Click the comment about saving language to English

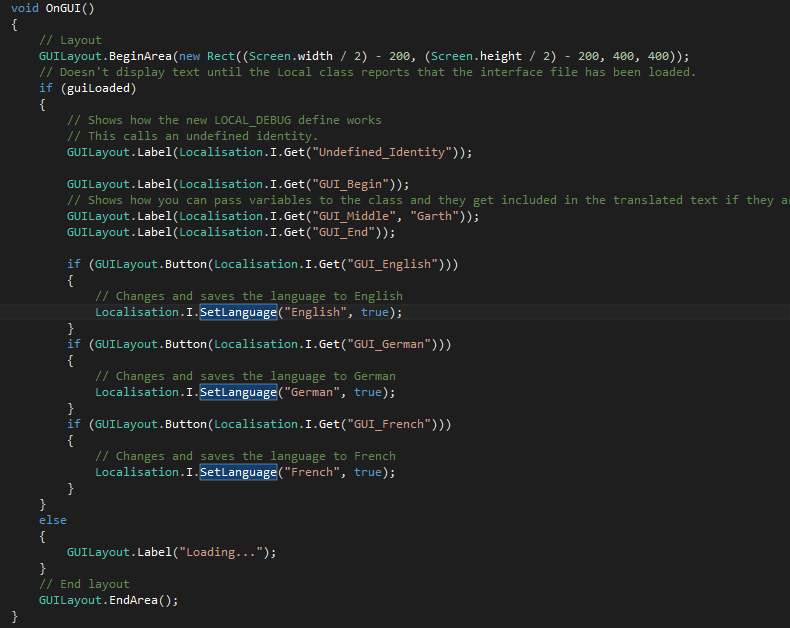point(249,296)
